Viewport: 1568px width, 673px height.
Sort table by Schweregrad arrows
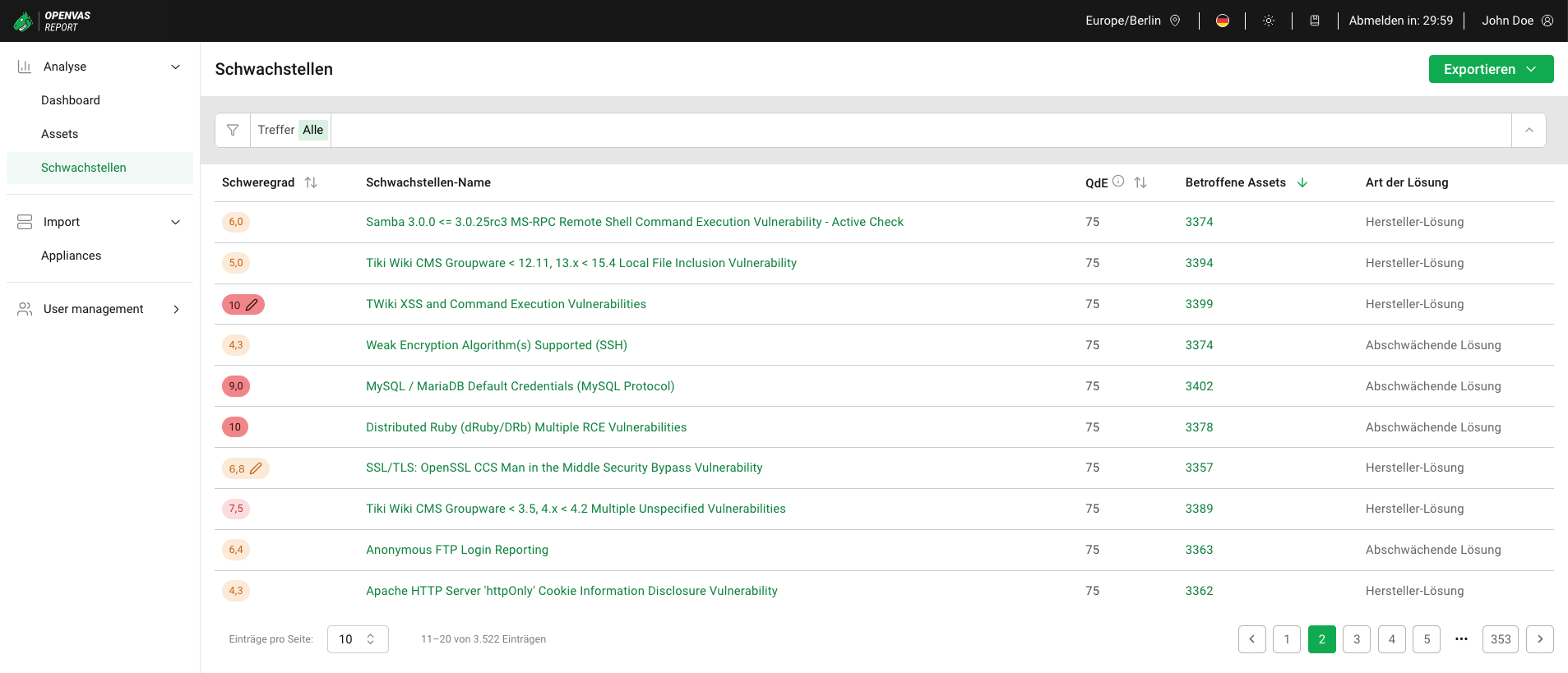[311, 182]
